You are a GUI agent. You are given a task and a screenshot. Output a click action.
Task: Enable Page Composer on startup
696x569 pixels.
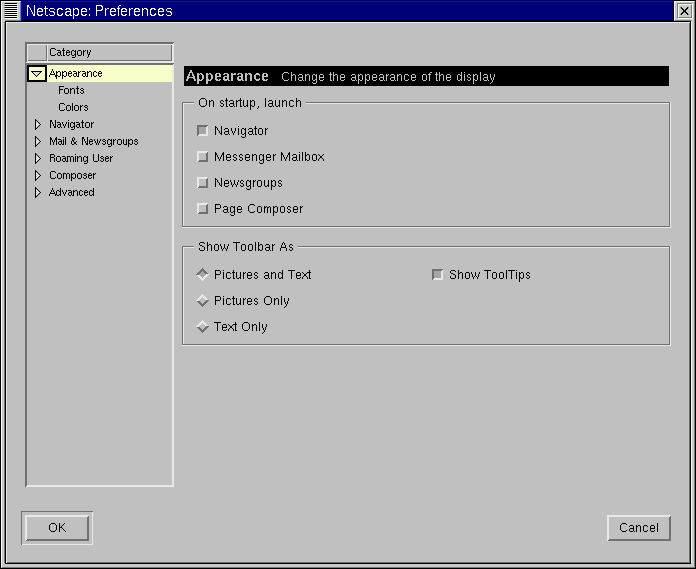pos(203,209)
